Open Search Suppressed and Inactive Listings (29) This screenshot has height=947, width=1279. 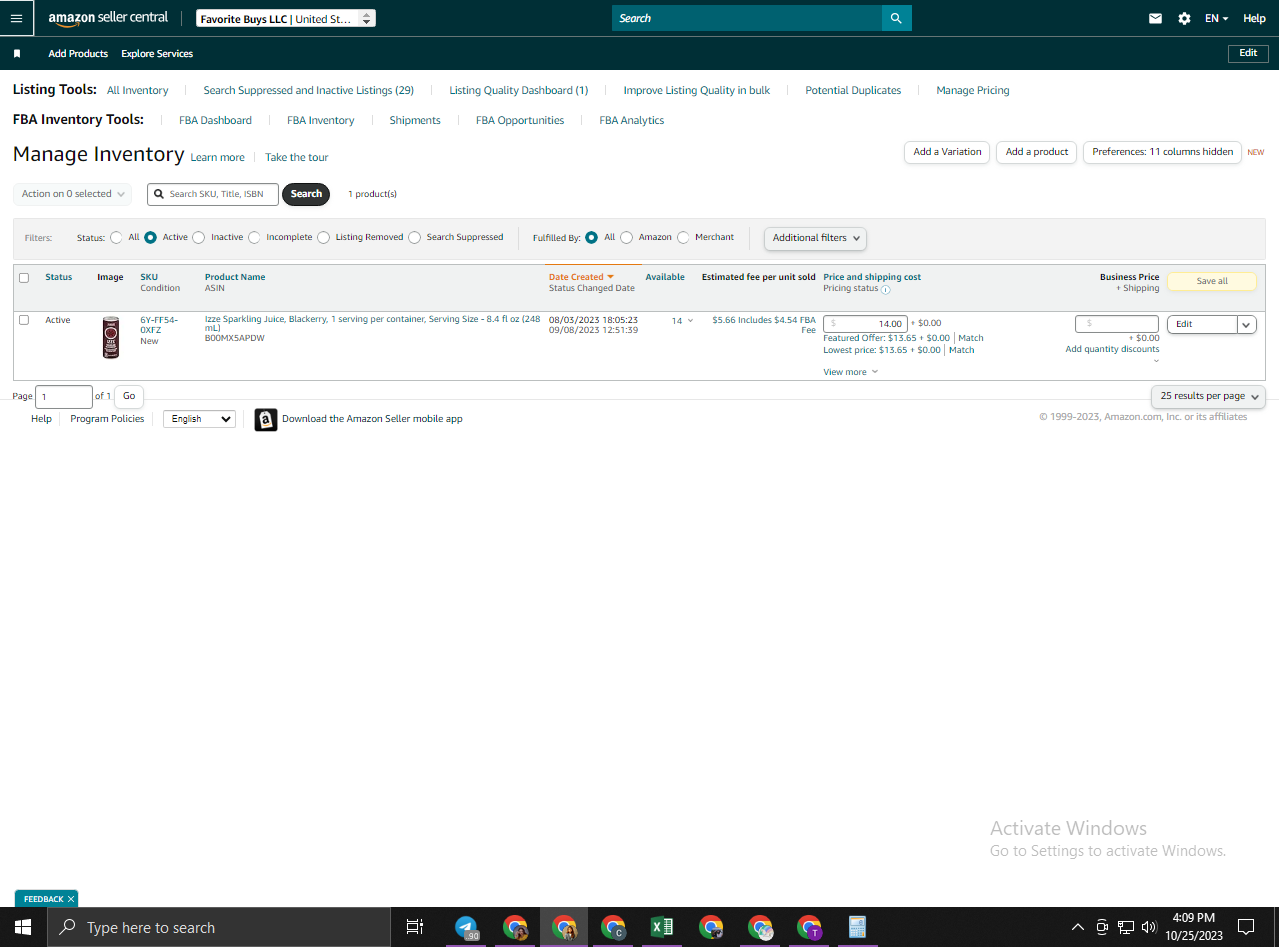click(x=308, y=90)
